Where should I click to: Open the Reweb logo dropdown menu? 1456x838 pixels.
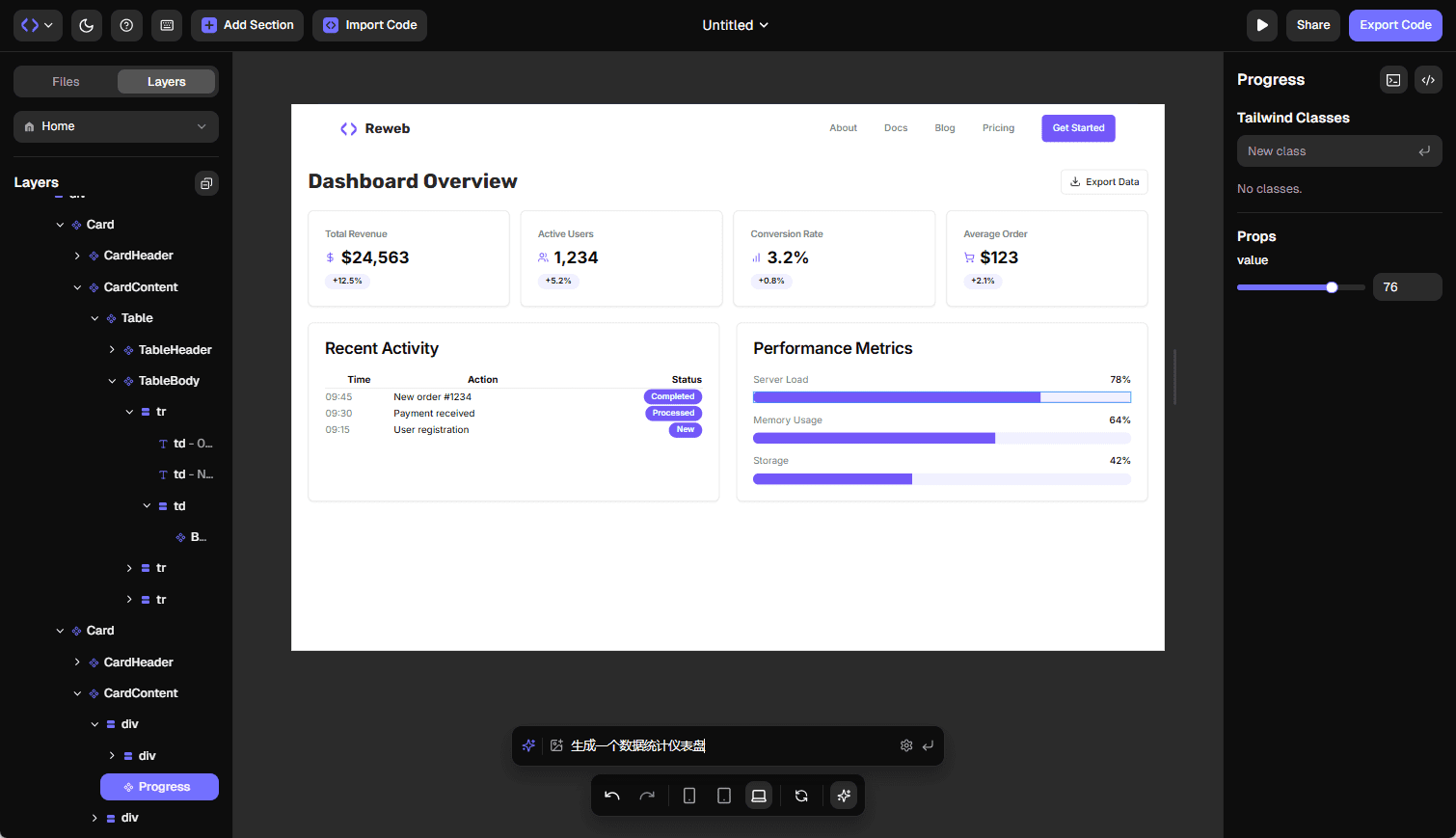point(38,25)
